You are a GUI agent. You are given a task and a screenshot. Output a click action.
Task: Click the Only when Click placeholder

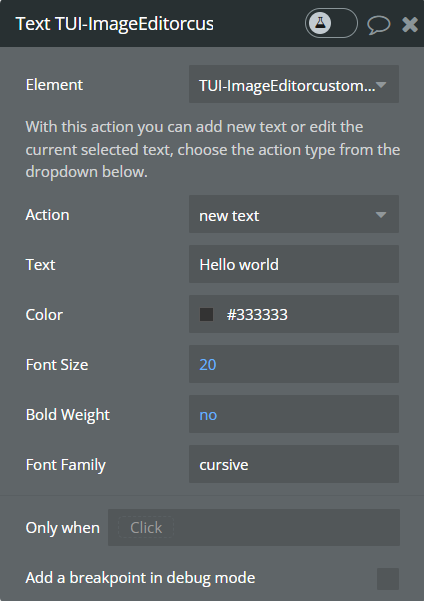146,527
